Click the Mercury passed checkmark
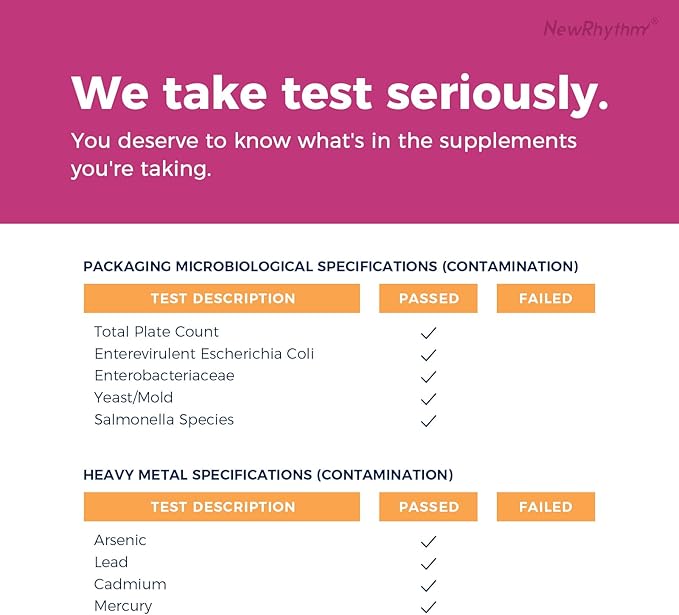Image resolution: width=679 pixels, height=615 pixels. [429, 606]
